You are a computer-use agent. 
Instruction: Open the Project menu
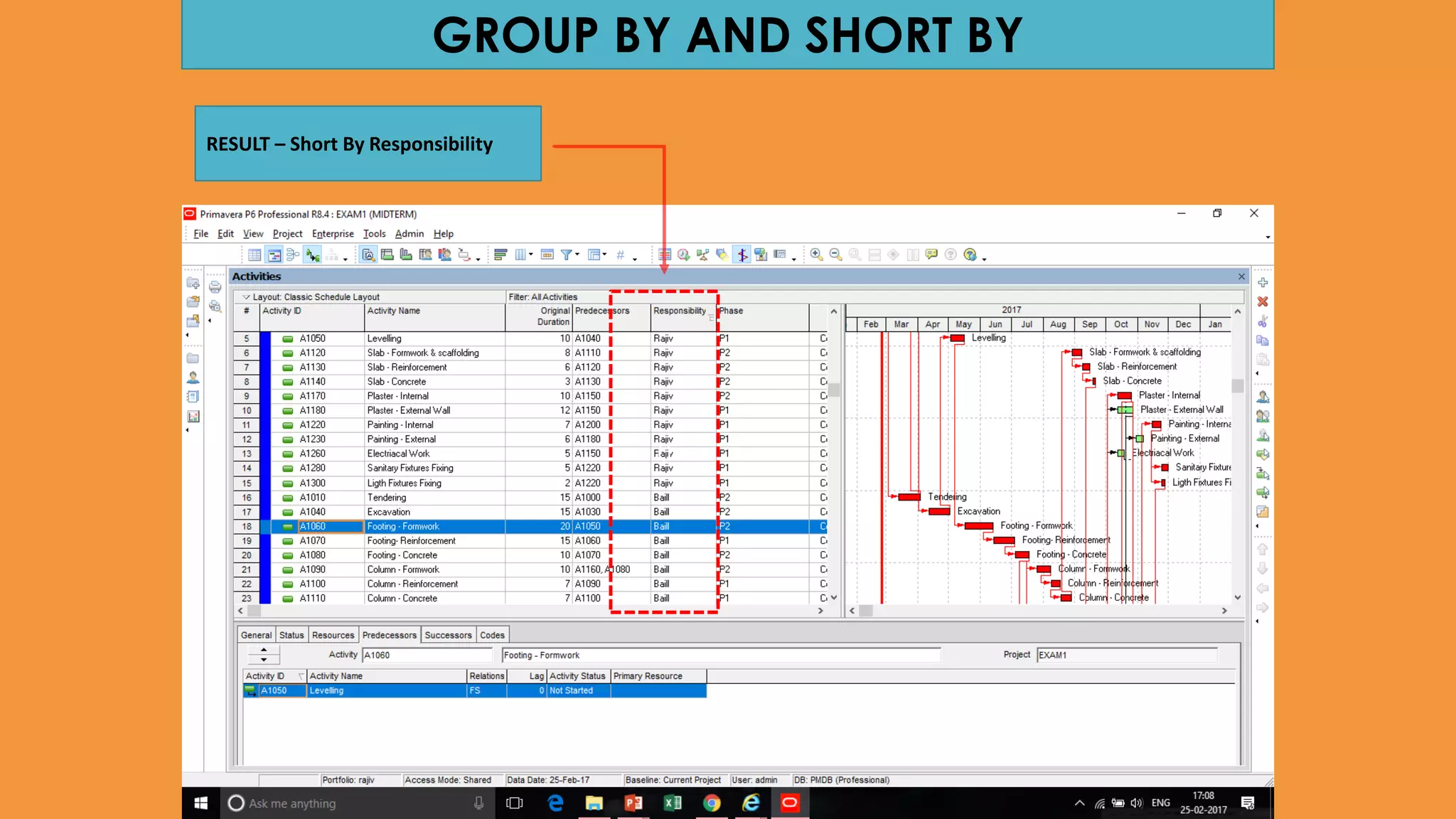click(287, 234)
